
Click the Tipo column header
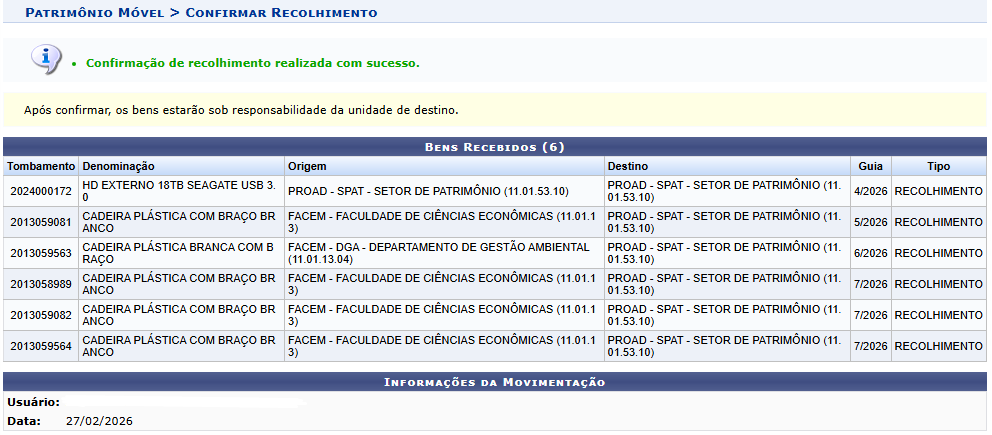(x=937, y=166)
